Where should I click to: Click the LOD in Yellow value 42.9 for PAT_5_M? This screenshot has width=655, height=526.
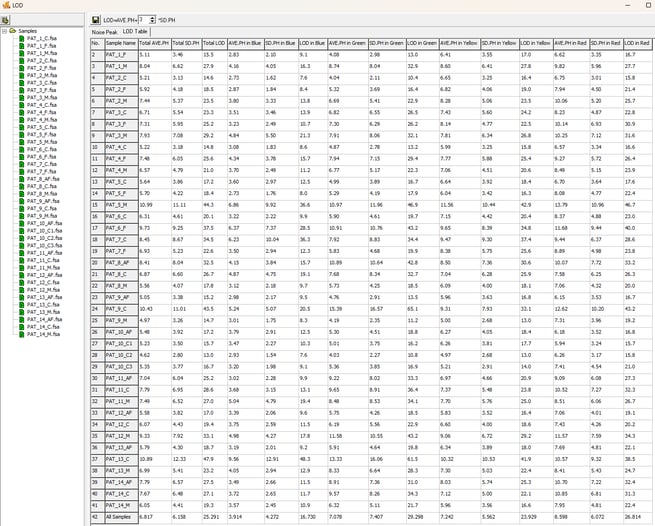pos(536,205)
